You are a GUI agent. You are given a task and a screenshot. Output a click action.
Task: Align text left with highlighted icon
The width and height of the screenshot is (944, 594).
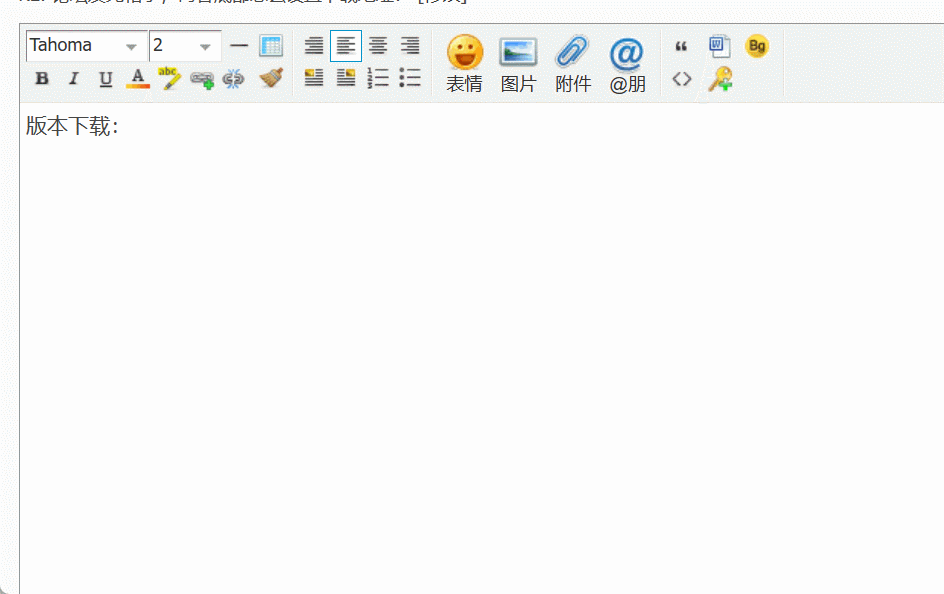[x=346, y=46]
